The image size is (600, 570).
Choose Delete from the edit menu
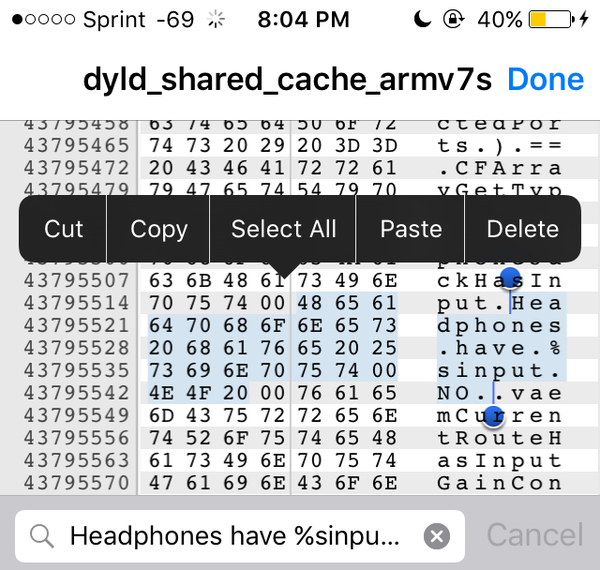(523, 229)
